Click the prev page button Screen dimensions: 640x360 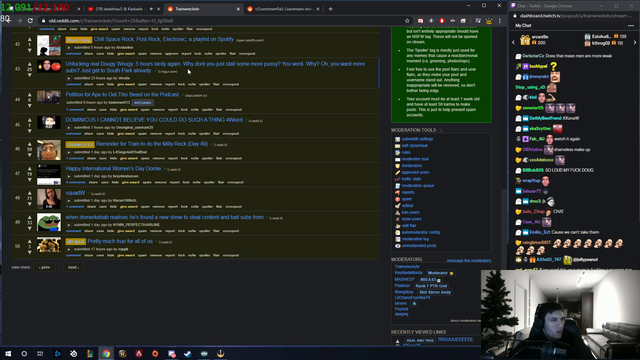point(44,267)
